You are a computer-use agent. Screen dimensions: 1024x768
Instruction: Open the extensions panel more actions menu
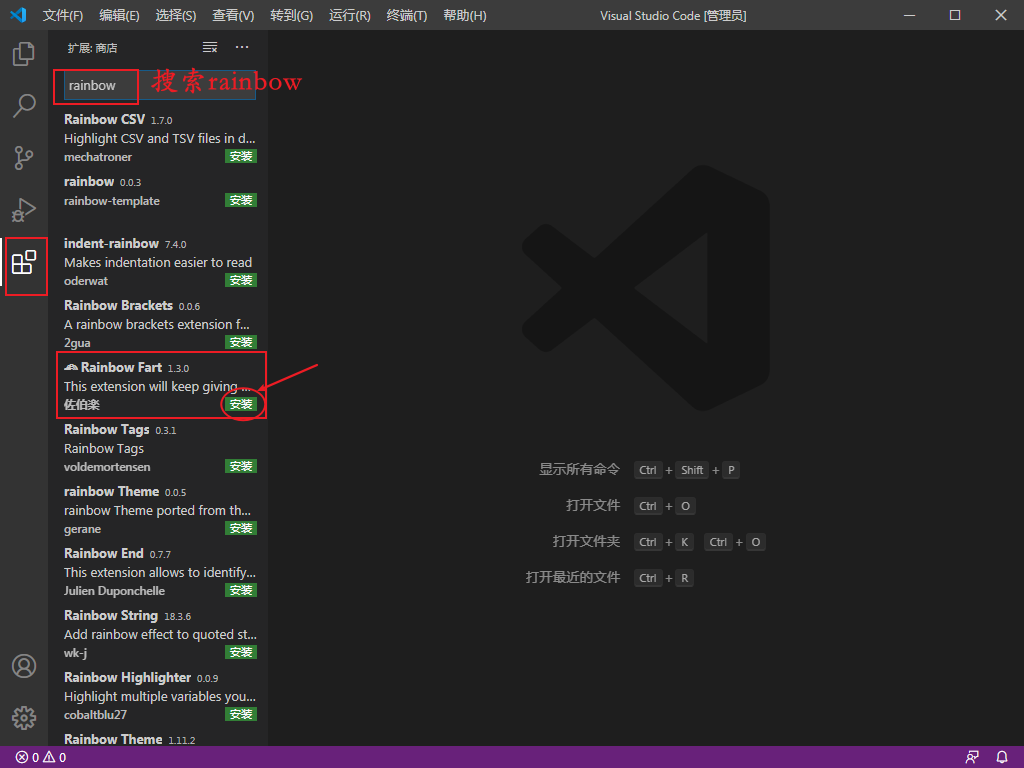(242, 47)
